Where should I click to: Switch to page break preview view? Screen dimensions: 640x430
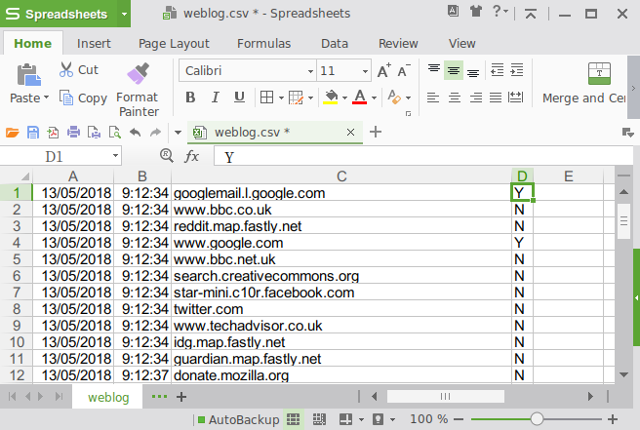319,419
